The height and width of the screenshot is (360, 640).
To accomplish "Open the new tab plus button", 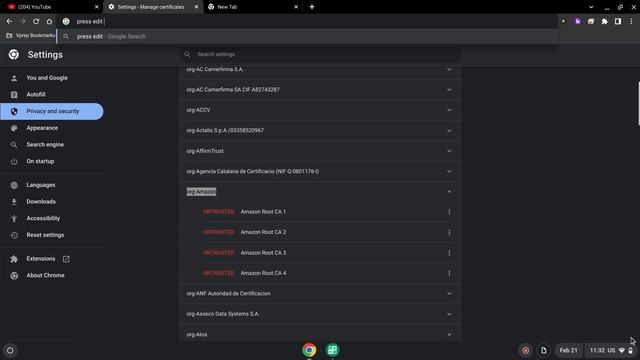I will tap(312, 7).
